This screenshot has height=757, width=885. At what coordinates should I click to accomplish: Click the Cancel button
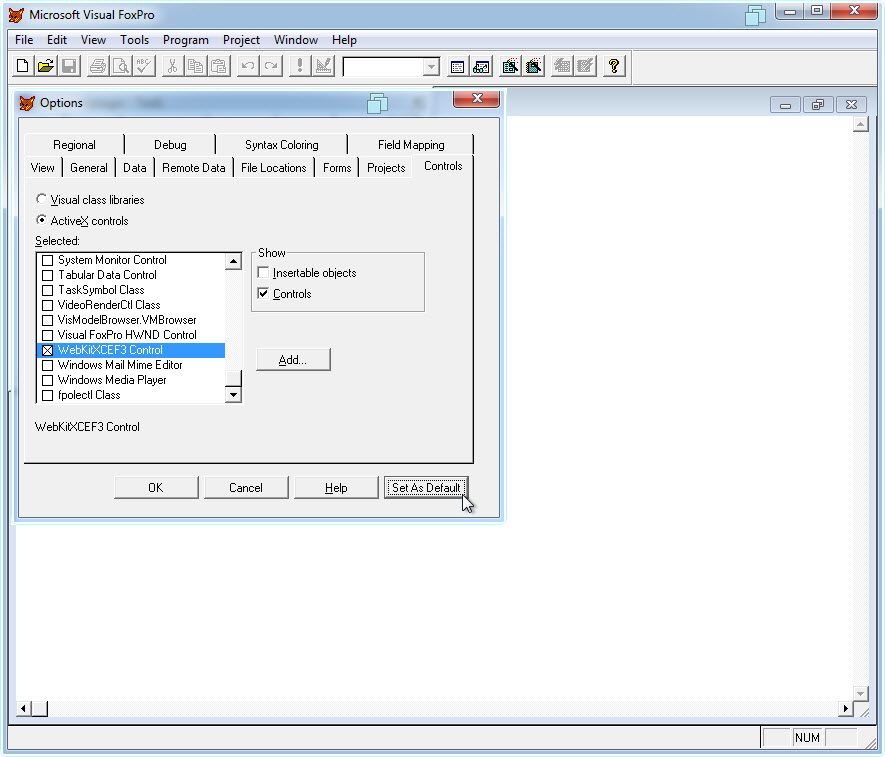(246, 488)
